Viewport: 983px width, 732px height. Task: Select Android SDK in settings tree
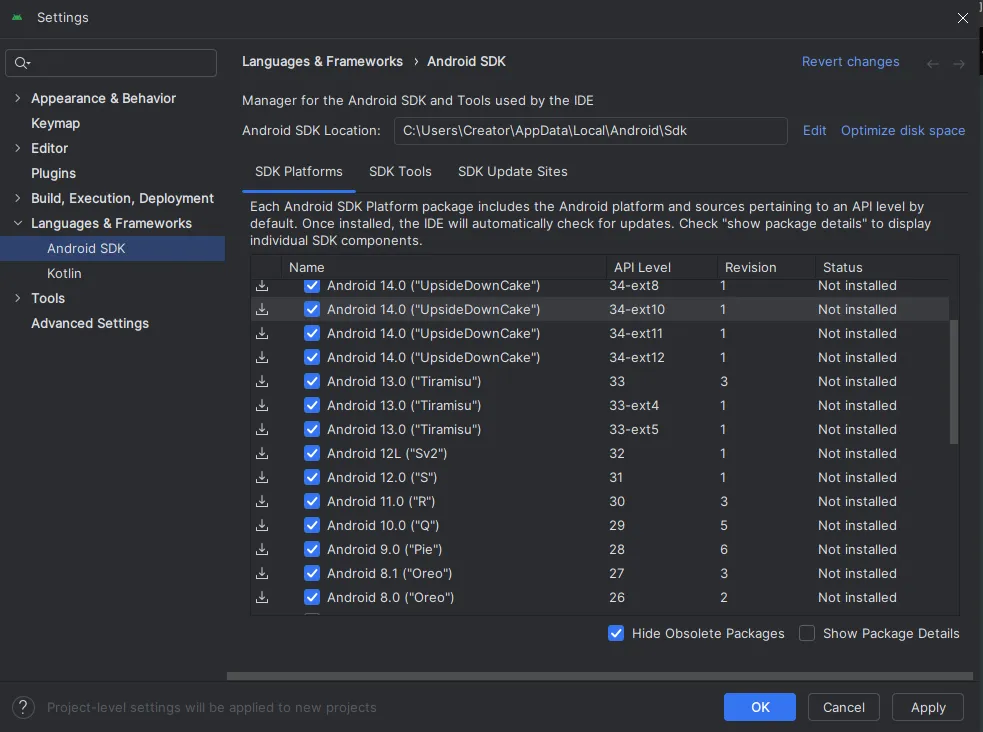coord(113,248)
